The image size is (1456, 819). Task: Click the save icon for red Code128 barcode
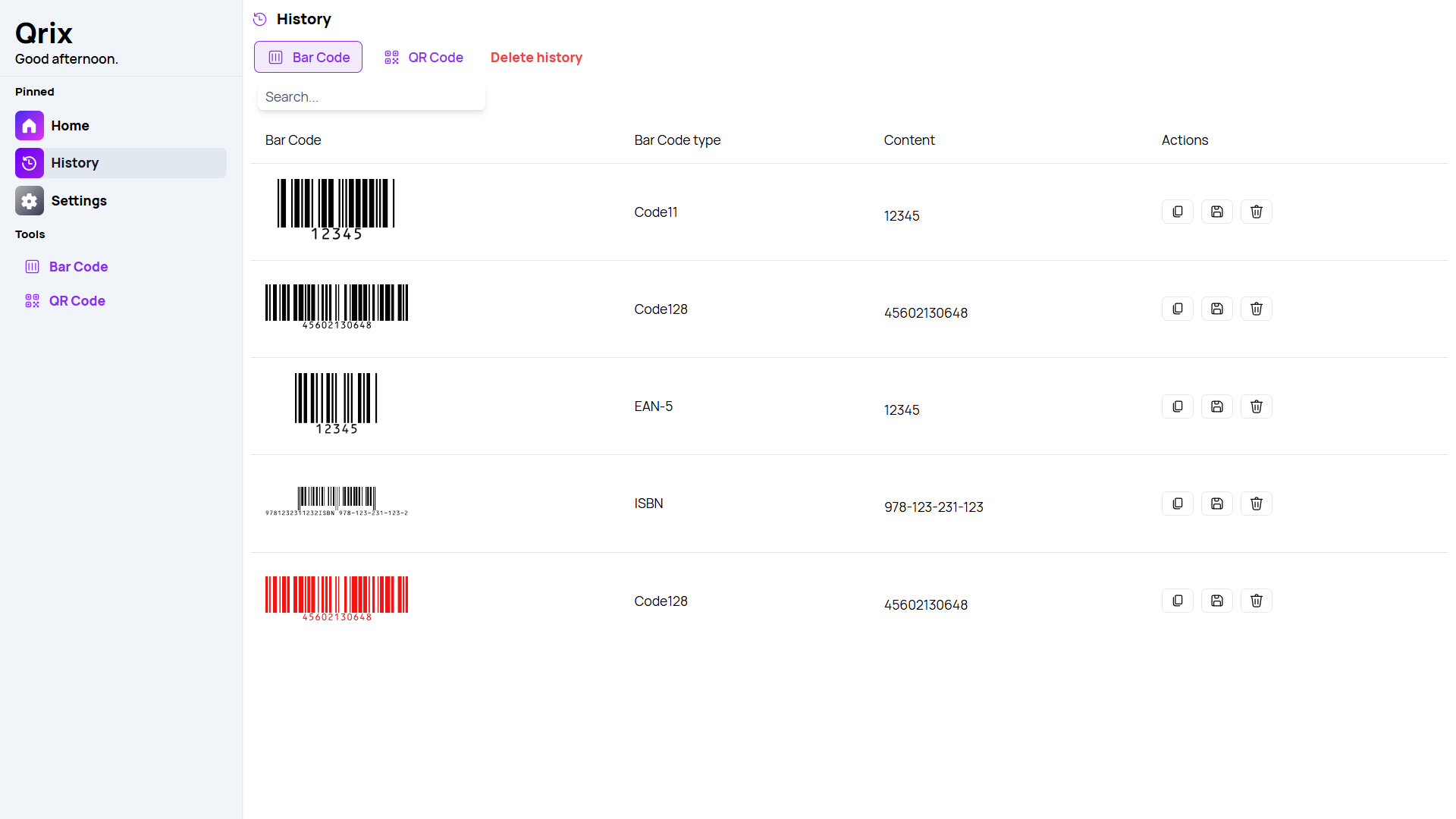click(1217, 601)
